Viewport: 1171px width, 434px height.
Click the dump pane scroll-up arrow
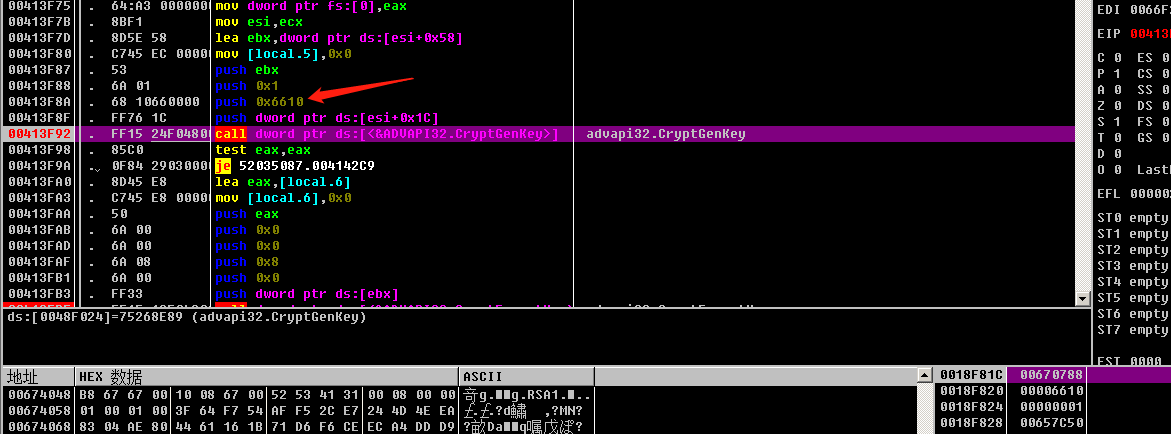coord(923,376)
